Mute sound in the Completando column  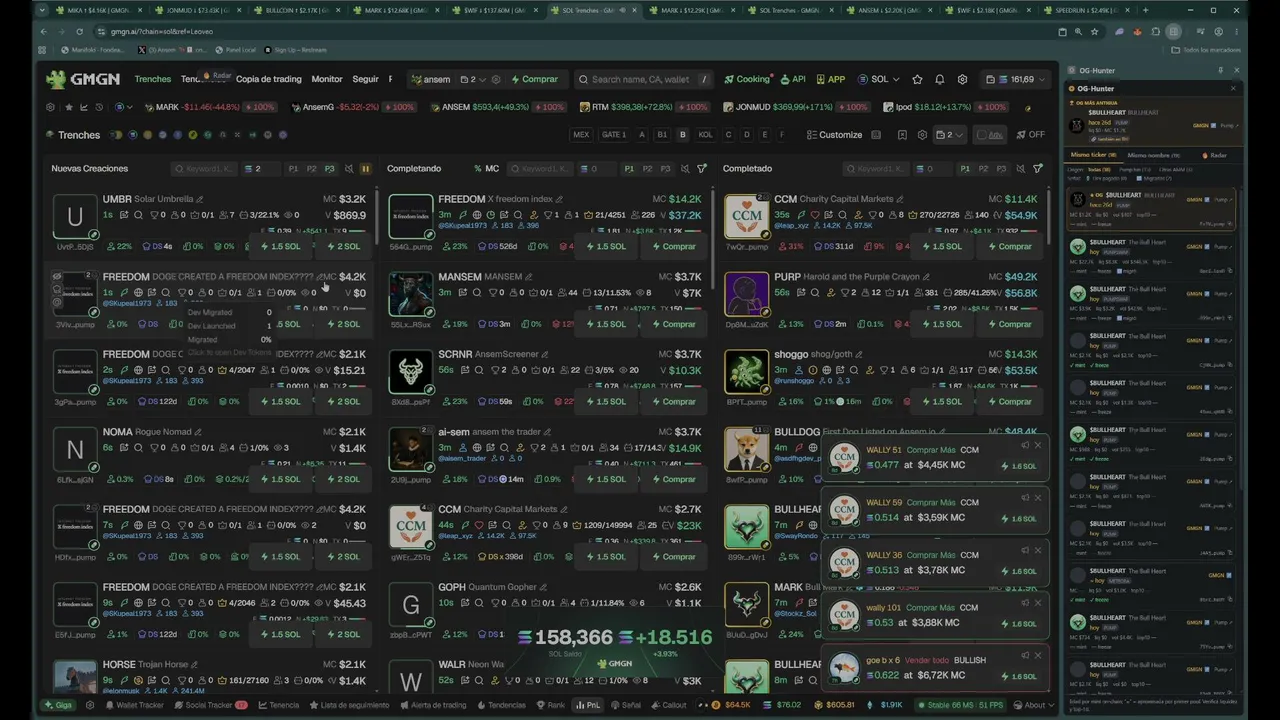point(684,169)
